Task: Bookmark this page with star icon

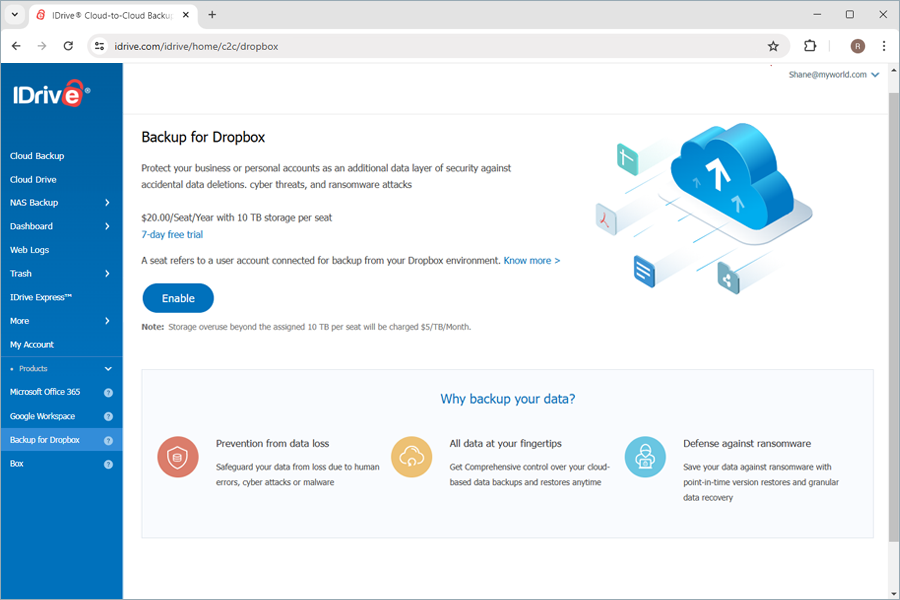Action: (773, 47)
